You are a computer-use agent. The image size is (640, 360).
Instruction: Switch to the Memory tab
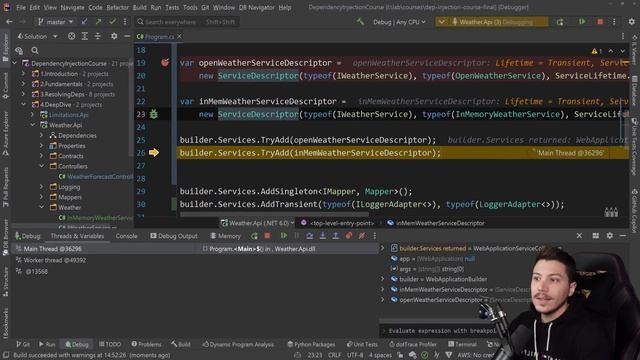tap(225, 236)
